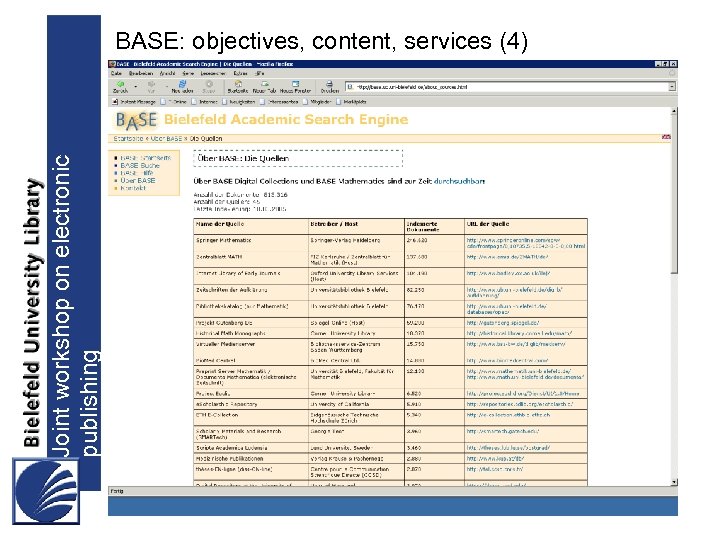Click Über BASE breadcrumb link
720x540 pixels.
point(166,139)
